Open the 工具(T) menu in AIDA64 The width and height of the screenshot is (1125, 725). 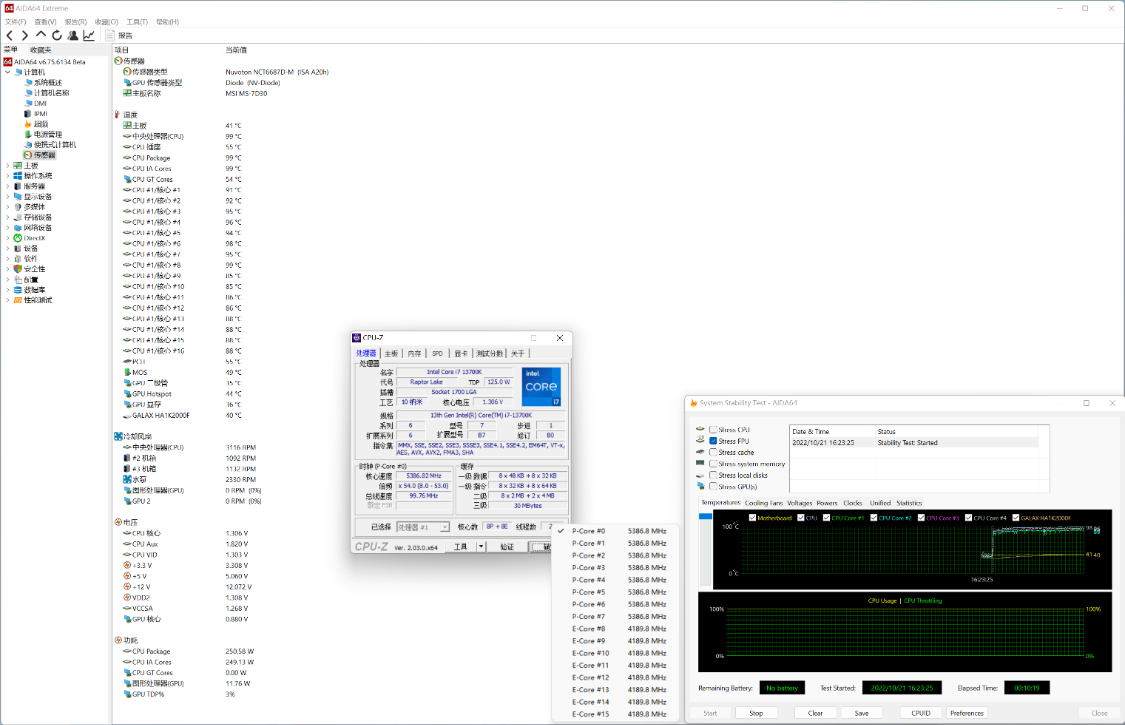(x=137, y=21)
